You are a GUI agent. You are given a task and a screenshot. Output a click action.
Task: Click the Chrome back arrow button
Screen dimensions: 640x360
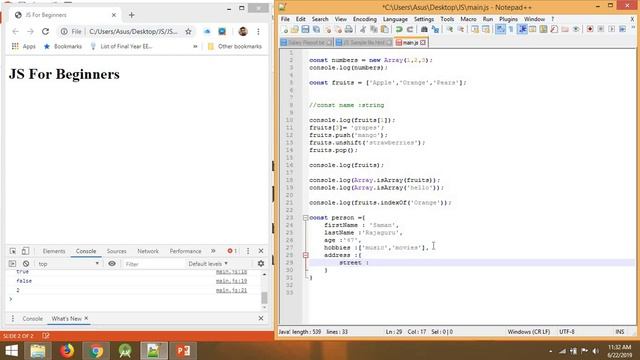pyautogui.click(x=16, y=31)
